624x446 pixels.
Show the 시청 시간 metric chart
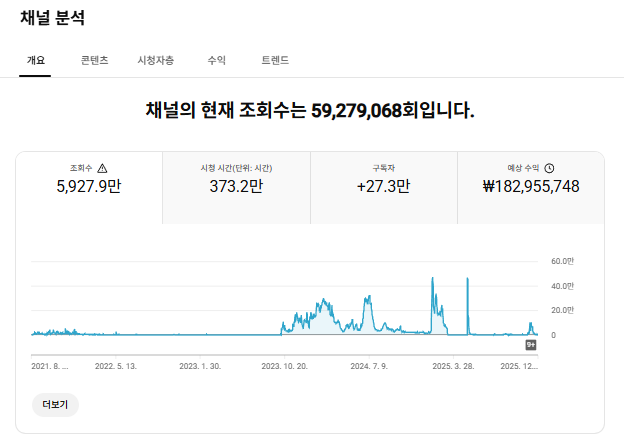click(x=236, y=187)
